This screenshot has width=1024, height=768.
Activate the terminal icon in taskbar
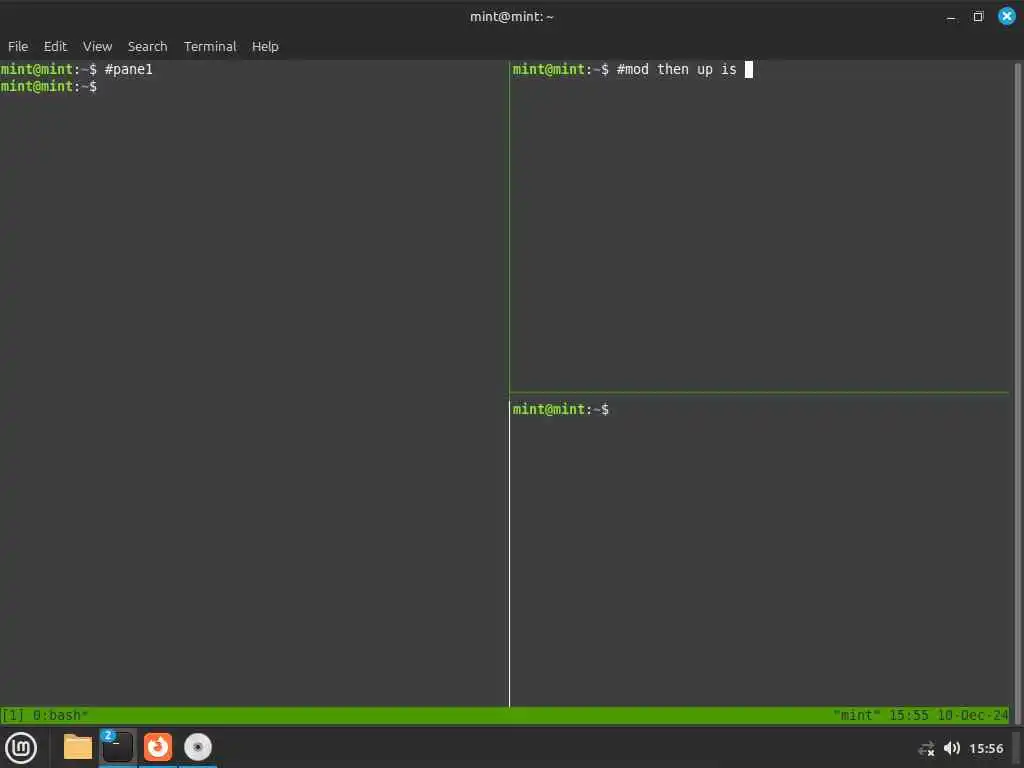tap(118, 747)
